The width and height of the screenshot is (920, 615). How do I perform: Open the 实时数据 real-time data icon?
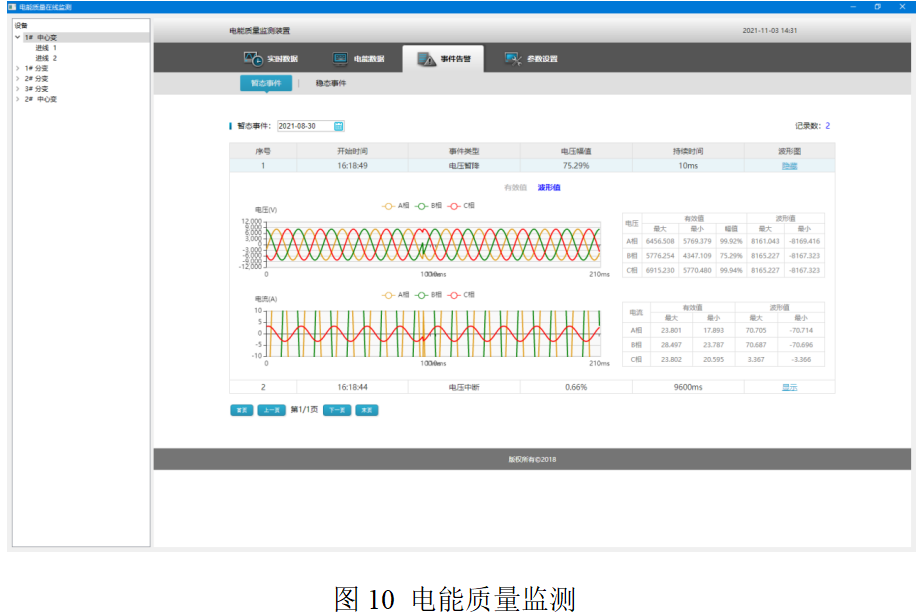click(253, 59)
